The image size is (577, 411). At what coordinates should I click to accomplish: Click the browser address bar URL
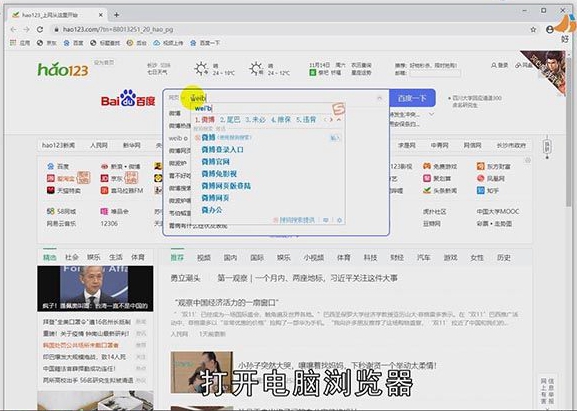tap(118, 29)
